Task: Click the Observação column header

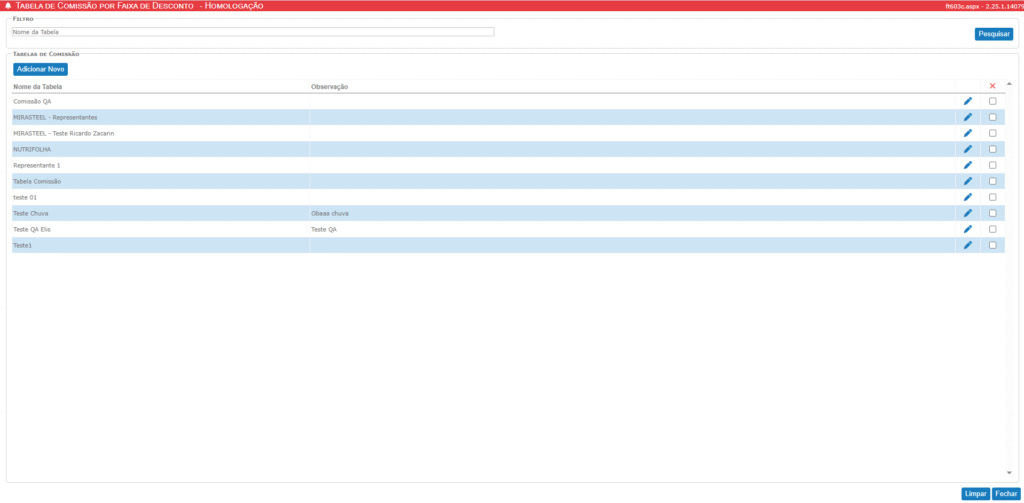Action: (329, 87)
